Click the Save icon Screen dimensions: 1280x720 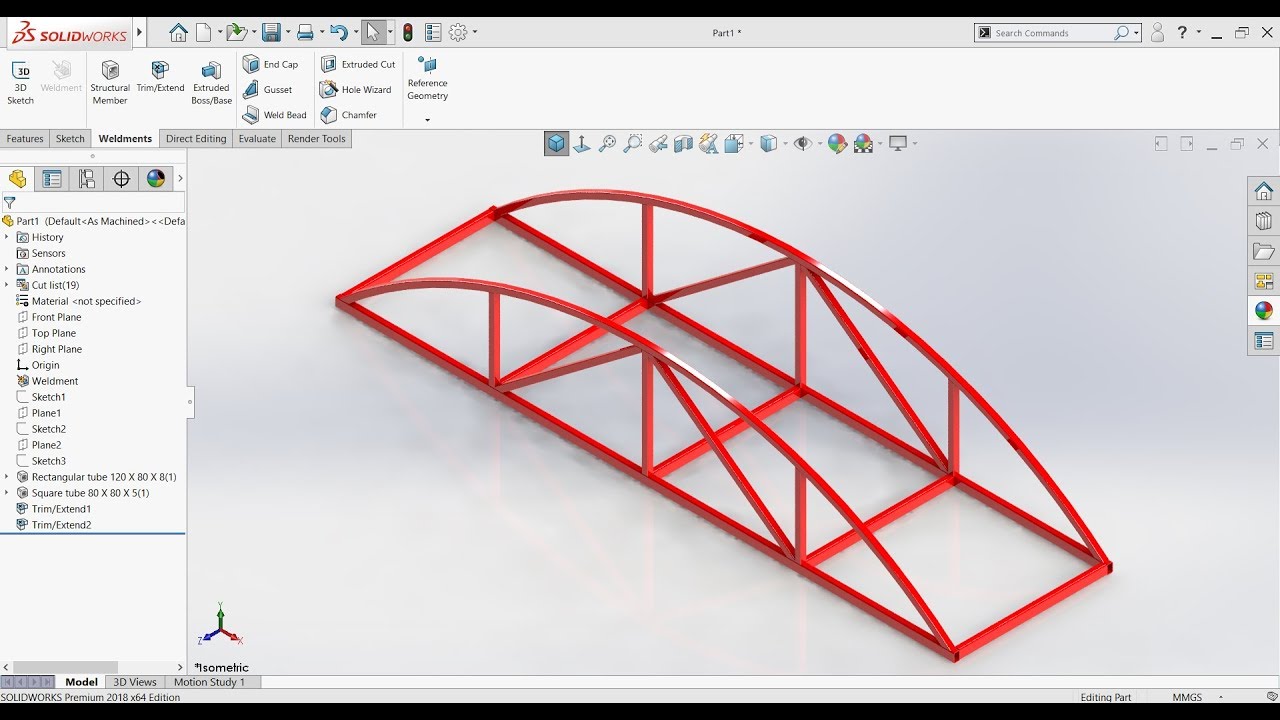click(271, 33)
